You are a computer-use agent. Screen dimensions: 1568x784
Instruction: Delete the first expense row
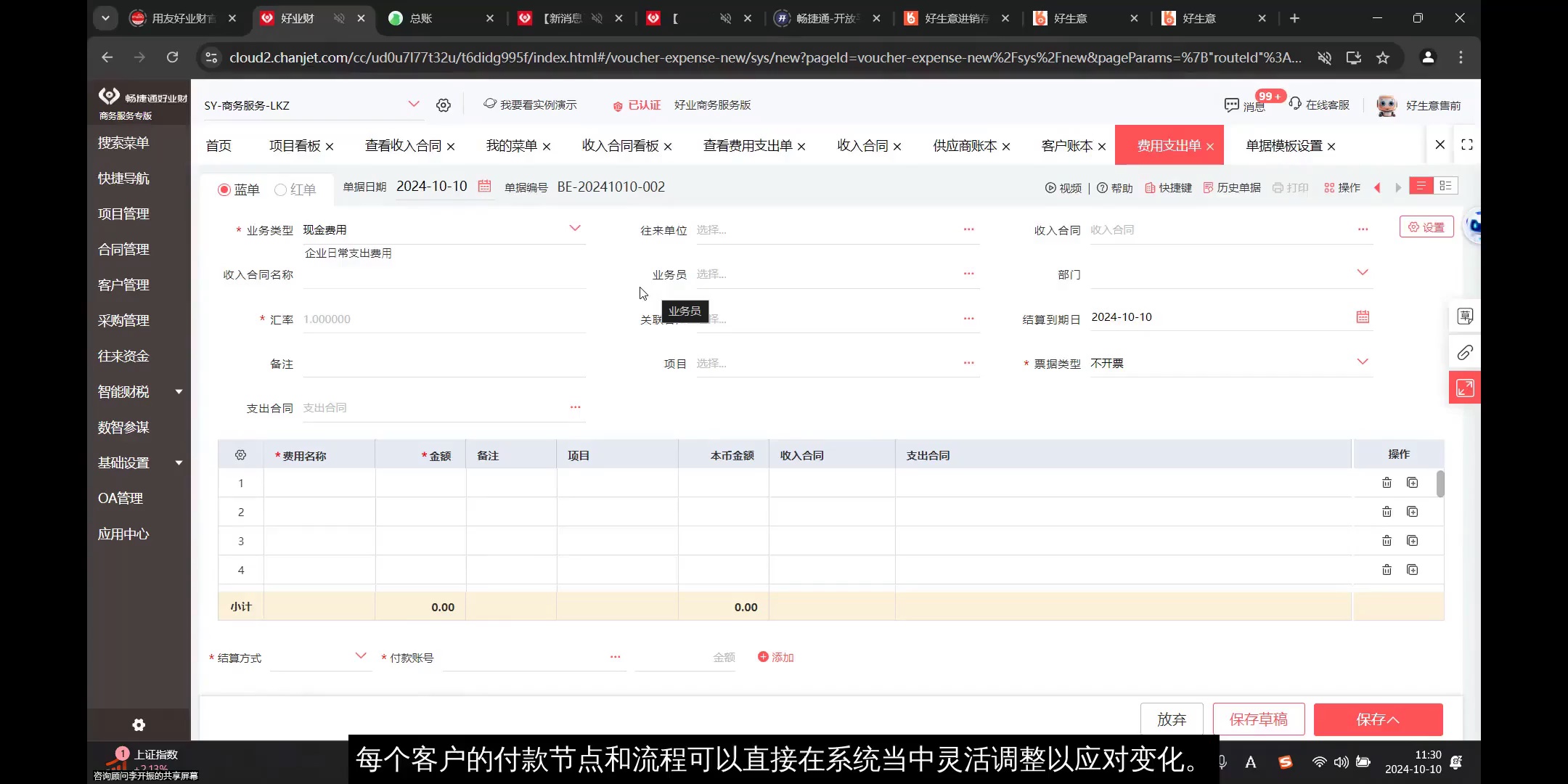1387,482
